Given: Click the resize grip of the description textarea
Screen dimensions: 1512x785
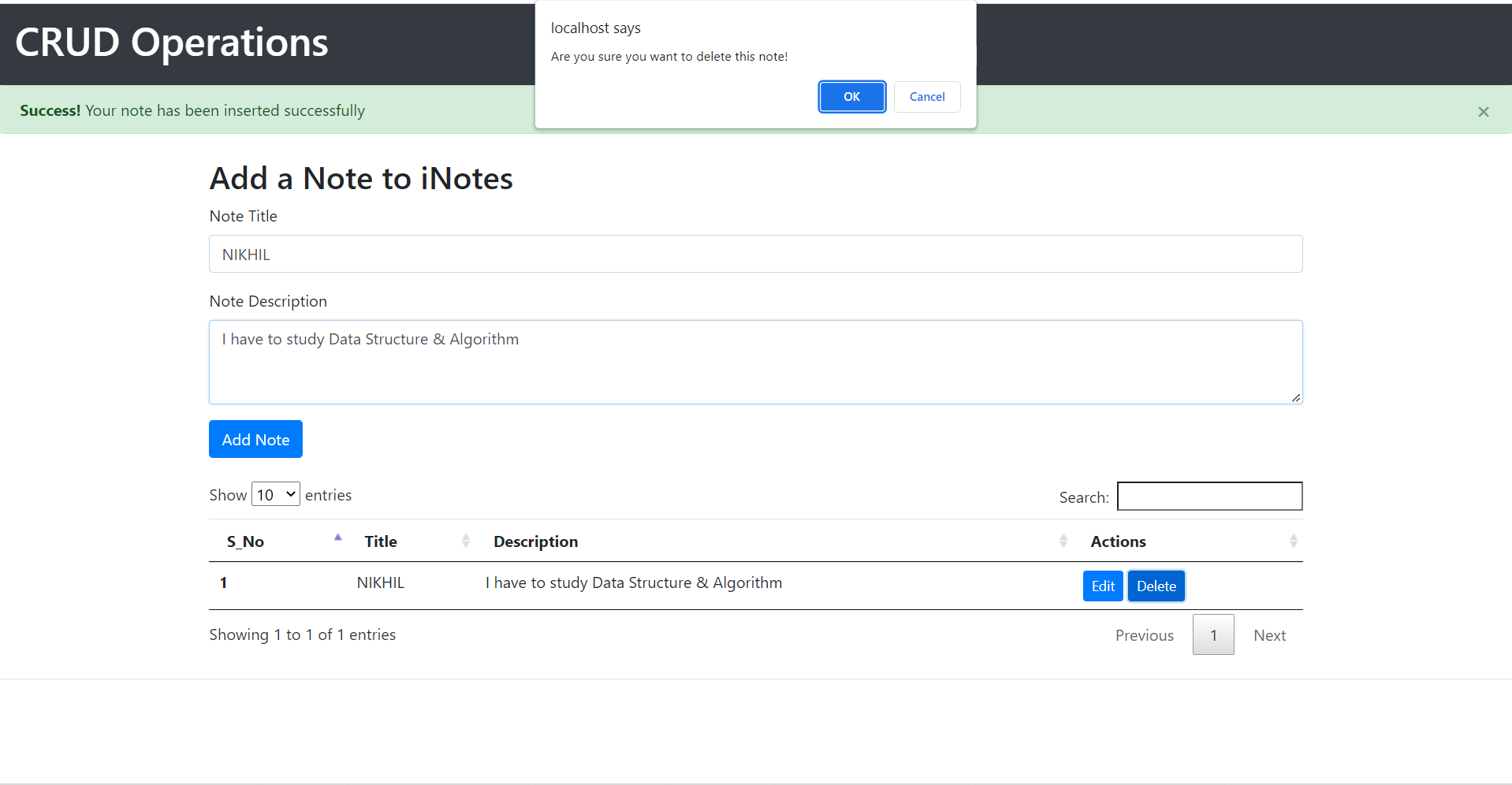Looking at the screenshot, I should click(1295, 397).
